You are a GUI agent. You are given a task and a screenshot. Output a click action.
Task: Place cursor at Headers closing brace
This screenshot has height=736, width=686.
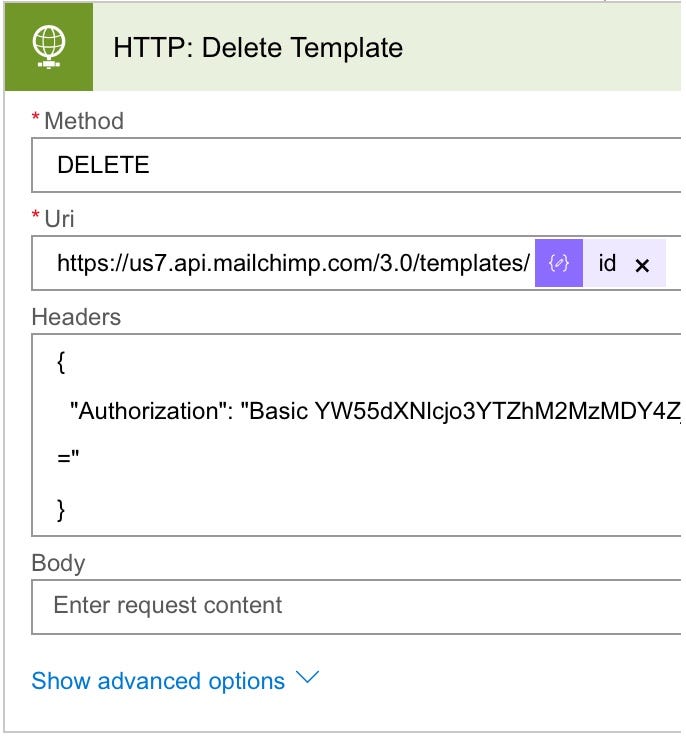tap(62, 509)
